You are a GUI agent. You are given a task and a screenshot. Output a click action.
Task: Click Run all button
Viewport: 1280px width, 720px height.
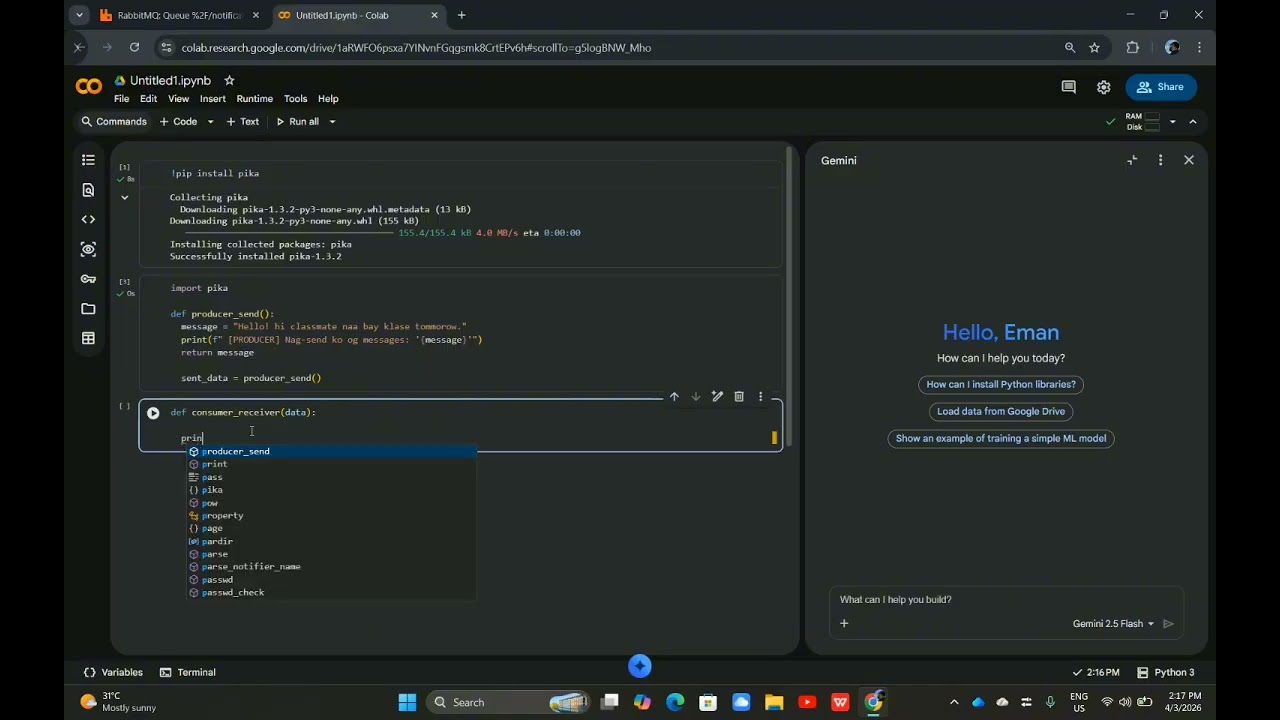297,122
